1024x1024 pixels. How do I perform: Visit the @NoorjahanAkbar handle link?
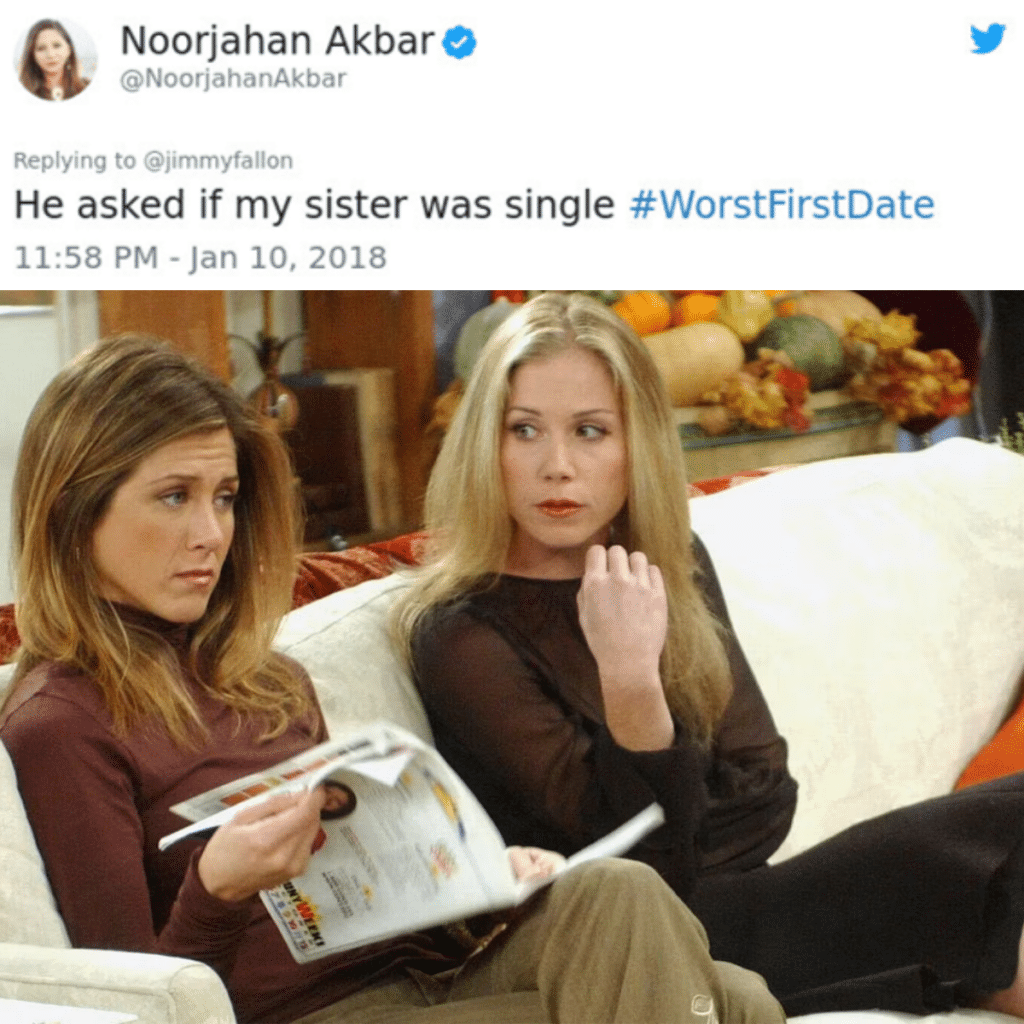[233, 79]
